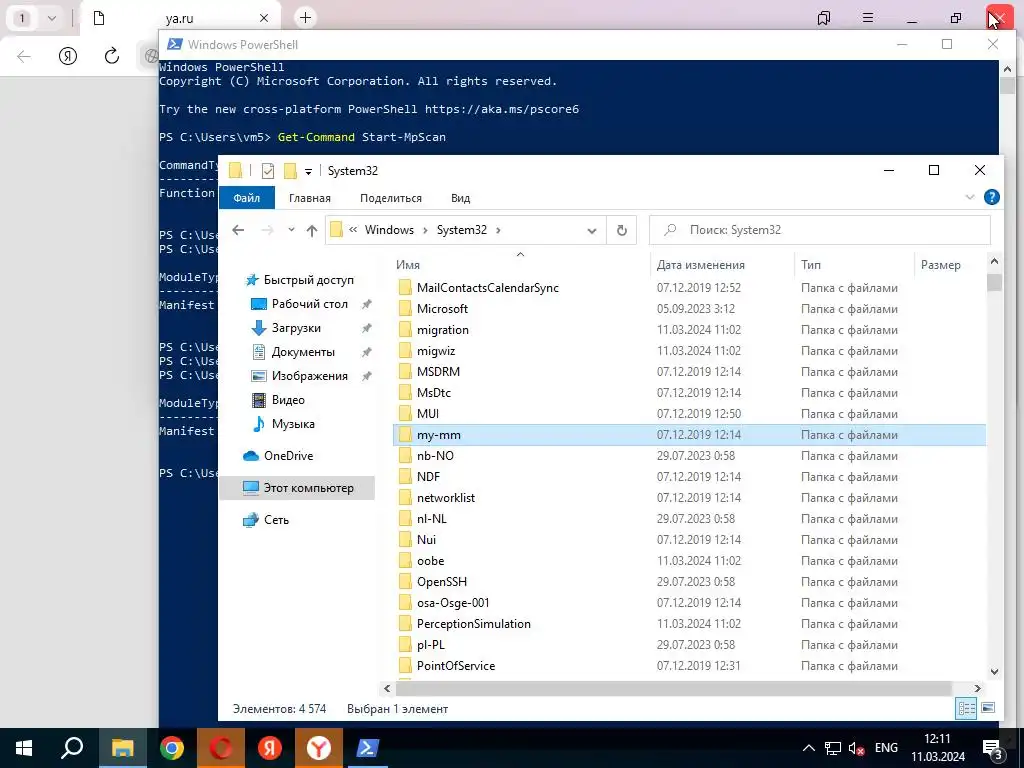The width and height of the screenshot is (1024, 768).
Task: Select the MSDRM folder icon
Action: pyautogui.click(x=406, y=372)
